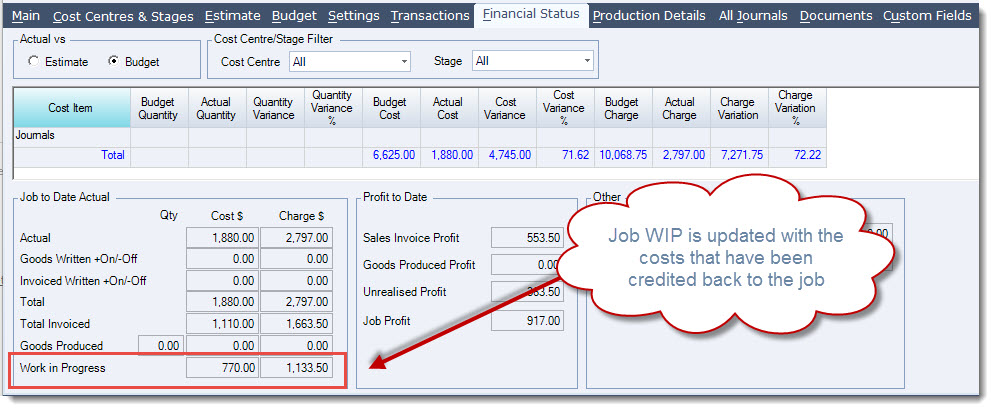Expand the Stage dropdown
The width and height of the screenshot is (994, 411).
coord(587,62)
